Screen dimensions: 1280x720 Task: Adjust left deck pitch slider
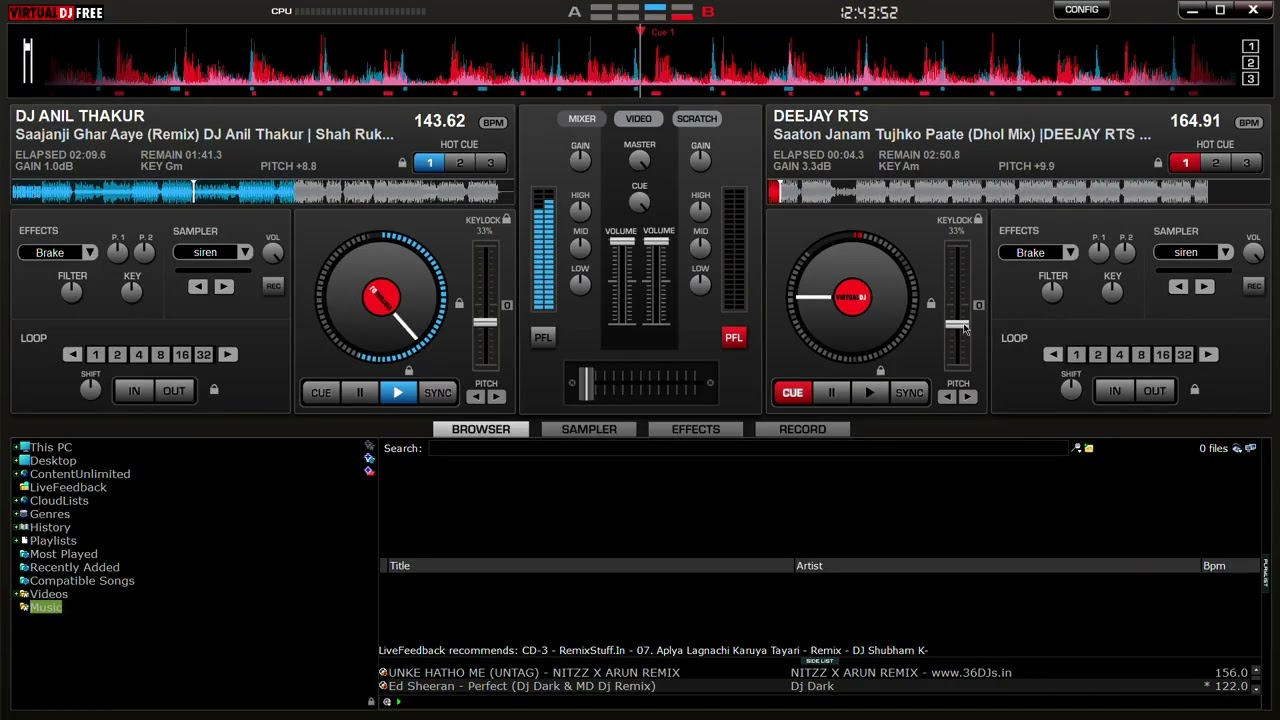click(x=485, y=322)
